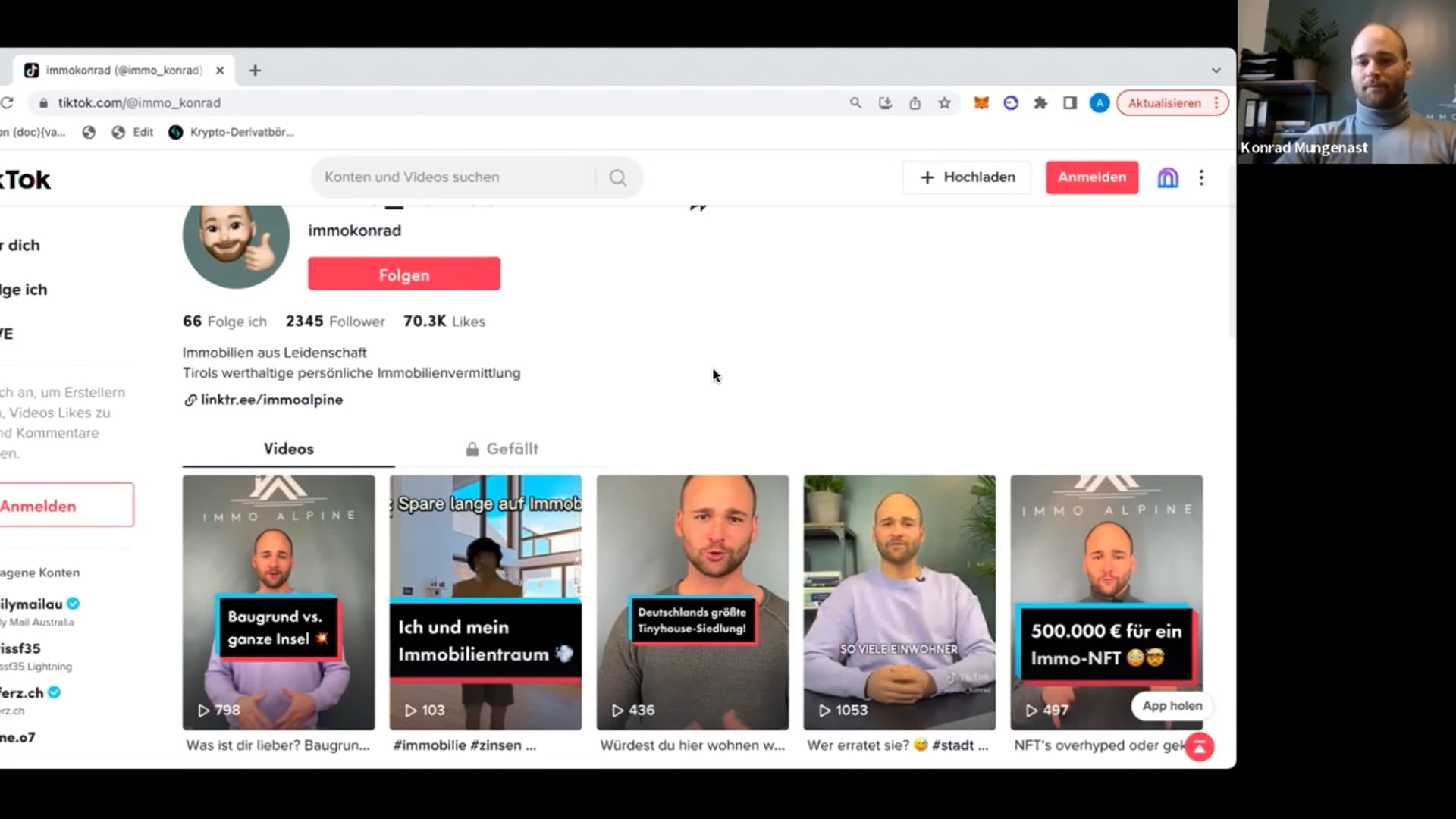Open the Chrome profile avatar A
Screen dimensions: 1456x819
(x=1100, y=102)
